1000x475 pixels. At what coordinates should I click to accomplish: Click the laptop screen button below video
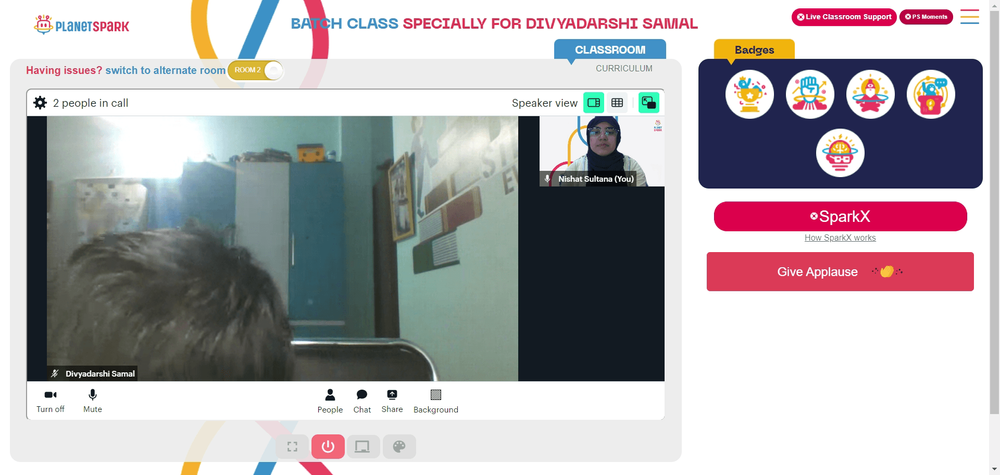pyautogui.click(x=363, y=446)
